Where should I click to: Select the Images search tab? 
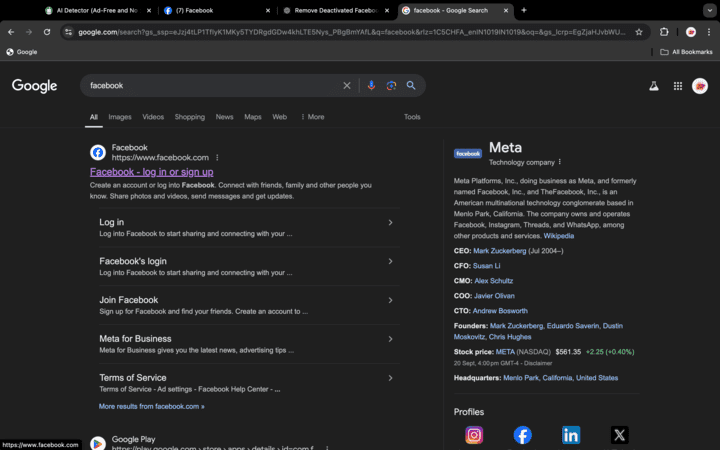(120, 117)
